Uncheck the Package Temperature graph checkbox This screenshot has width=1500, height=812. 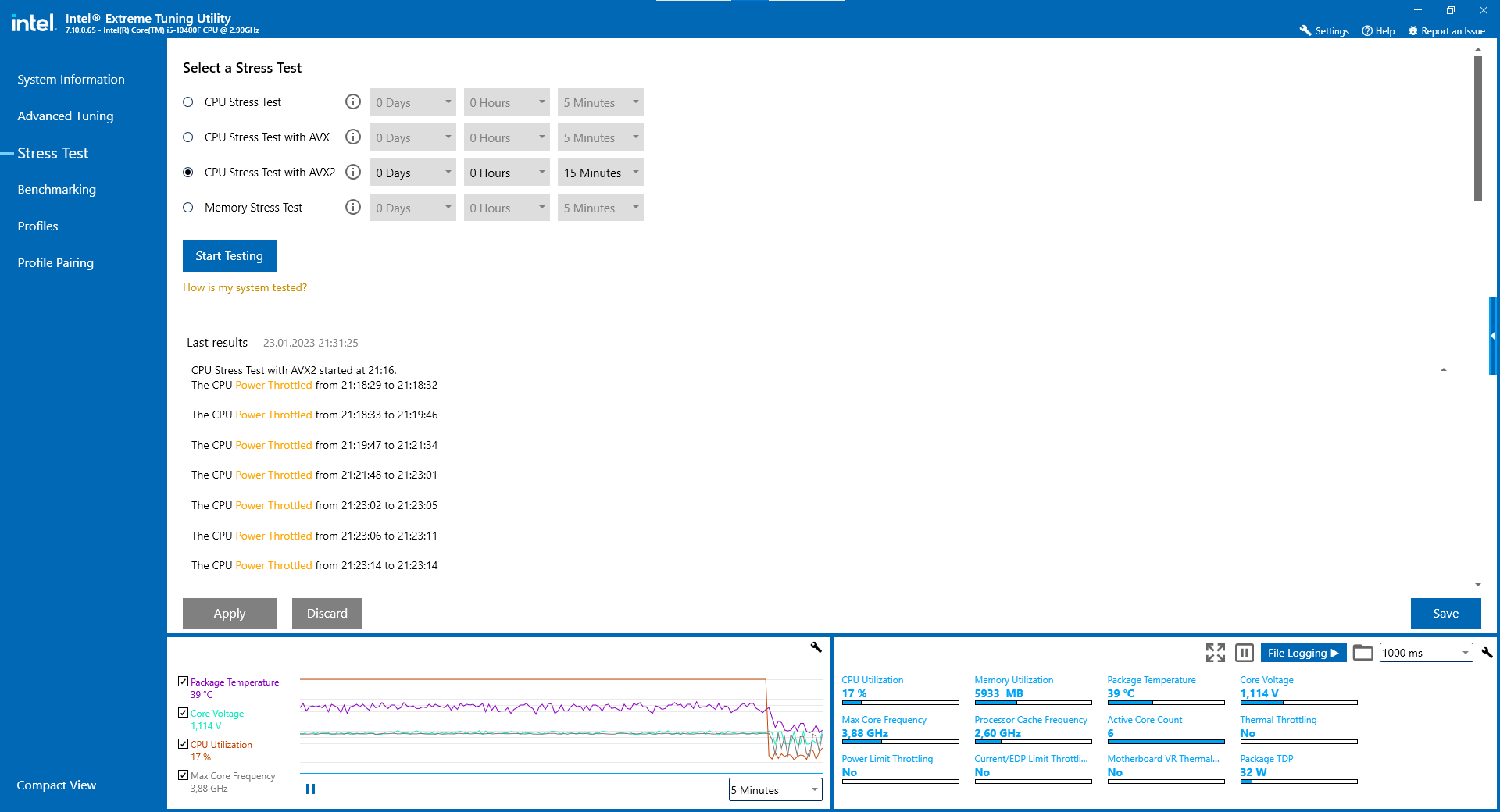coord(183,682)
